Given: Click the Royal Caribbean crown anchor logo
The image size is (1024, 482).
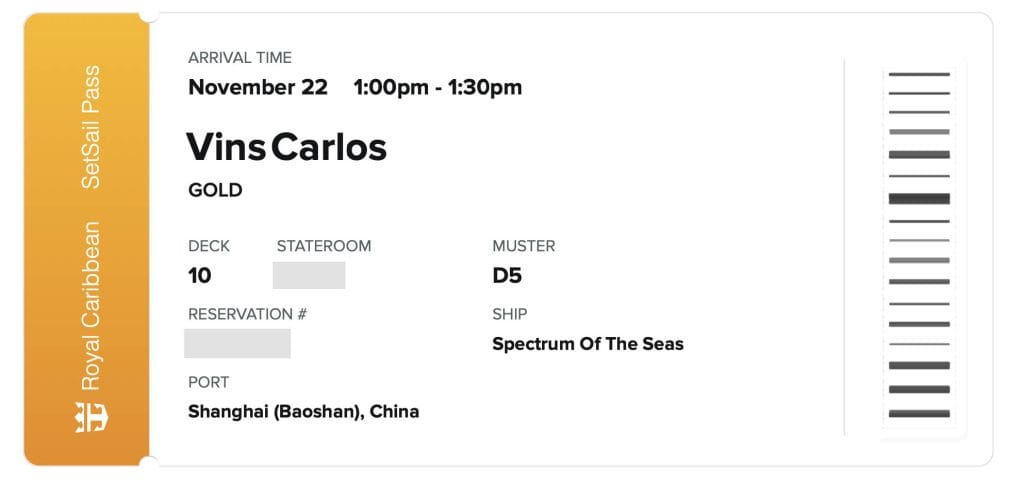Looking at the screenshot, I should pos(91,416).
